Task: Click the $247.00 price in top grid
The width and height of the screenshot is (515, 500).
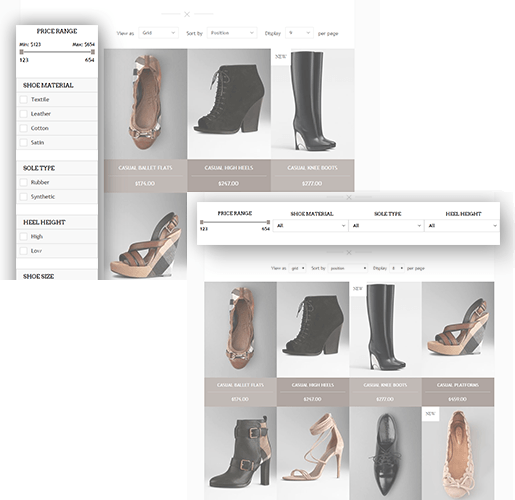Action: click(229, 183)
